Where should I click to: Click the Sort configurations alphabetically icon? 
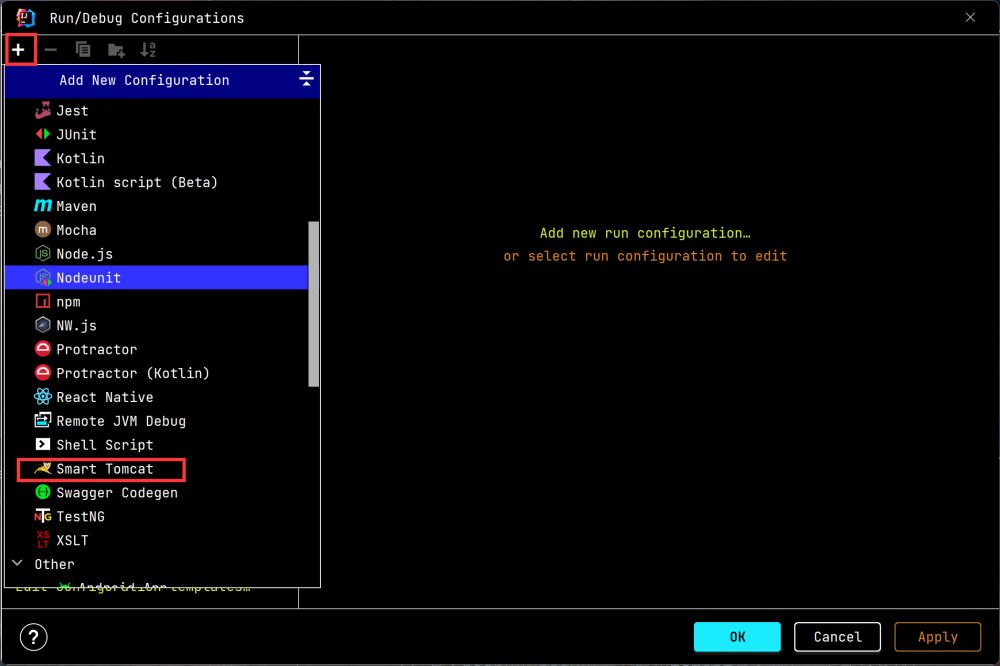point(148,50)
